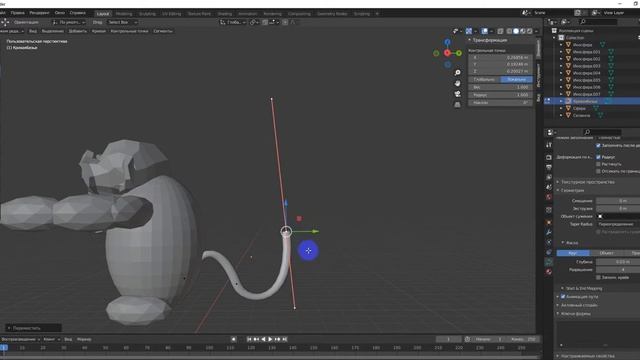Open the global transform orientation dropdown
Screen dimensions: 640x360
[x=233, y=22]
